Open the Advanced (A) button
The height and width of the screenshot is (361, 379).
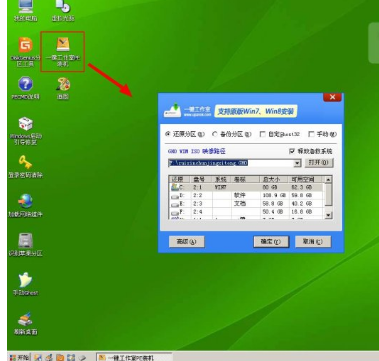click(x=187, y=242)
